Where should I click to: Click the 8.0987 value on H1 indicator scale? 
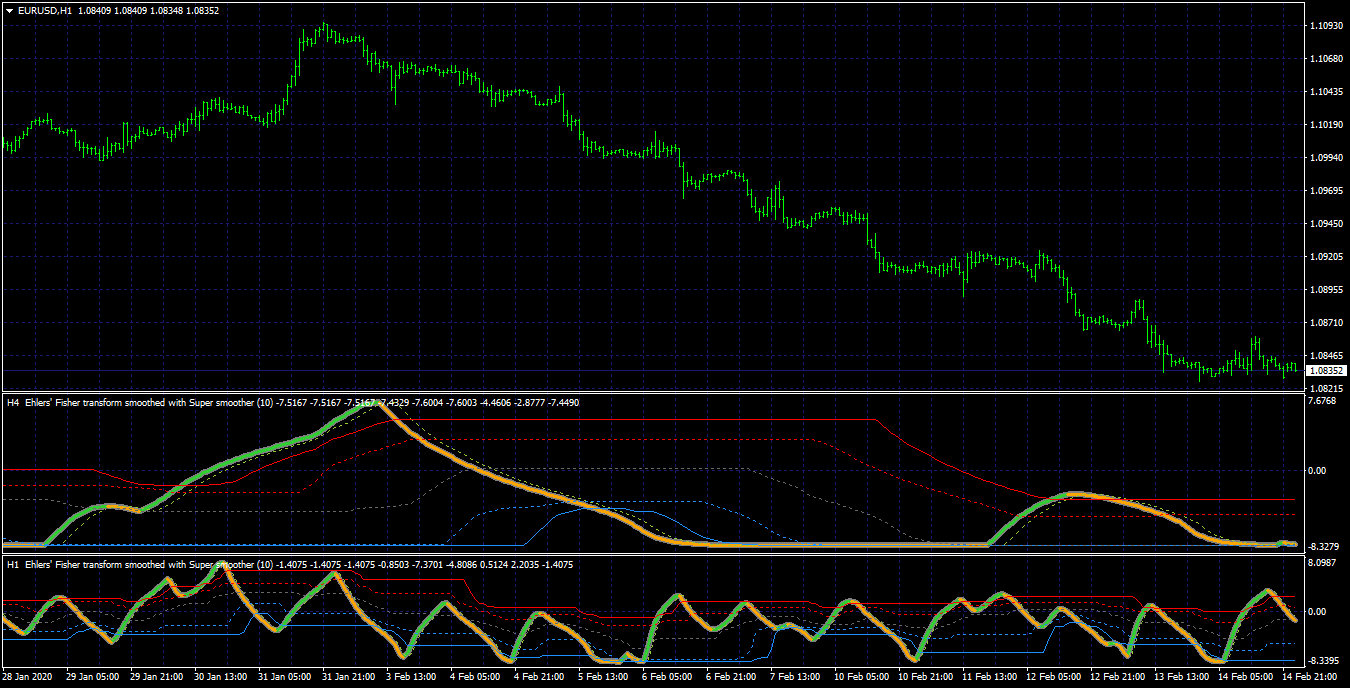tap(1322, 564)
